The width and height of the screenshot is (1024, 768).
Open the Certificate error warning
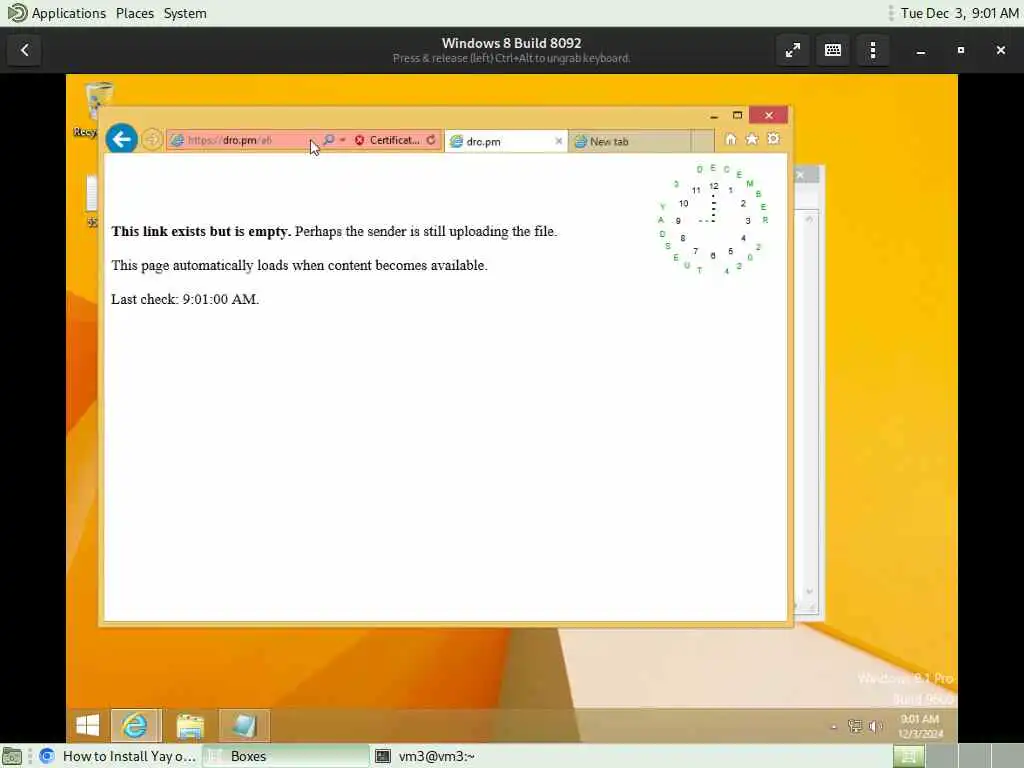click(x=387, y=140)
